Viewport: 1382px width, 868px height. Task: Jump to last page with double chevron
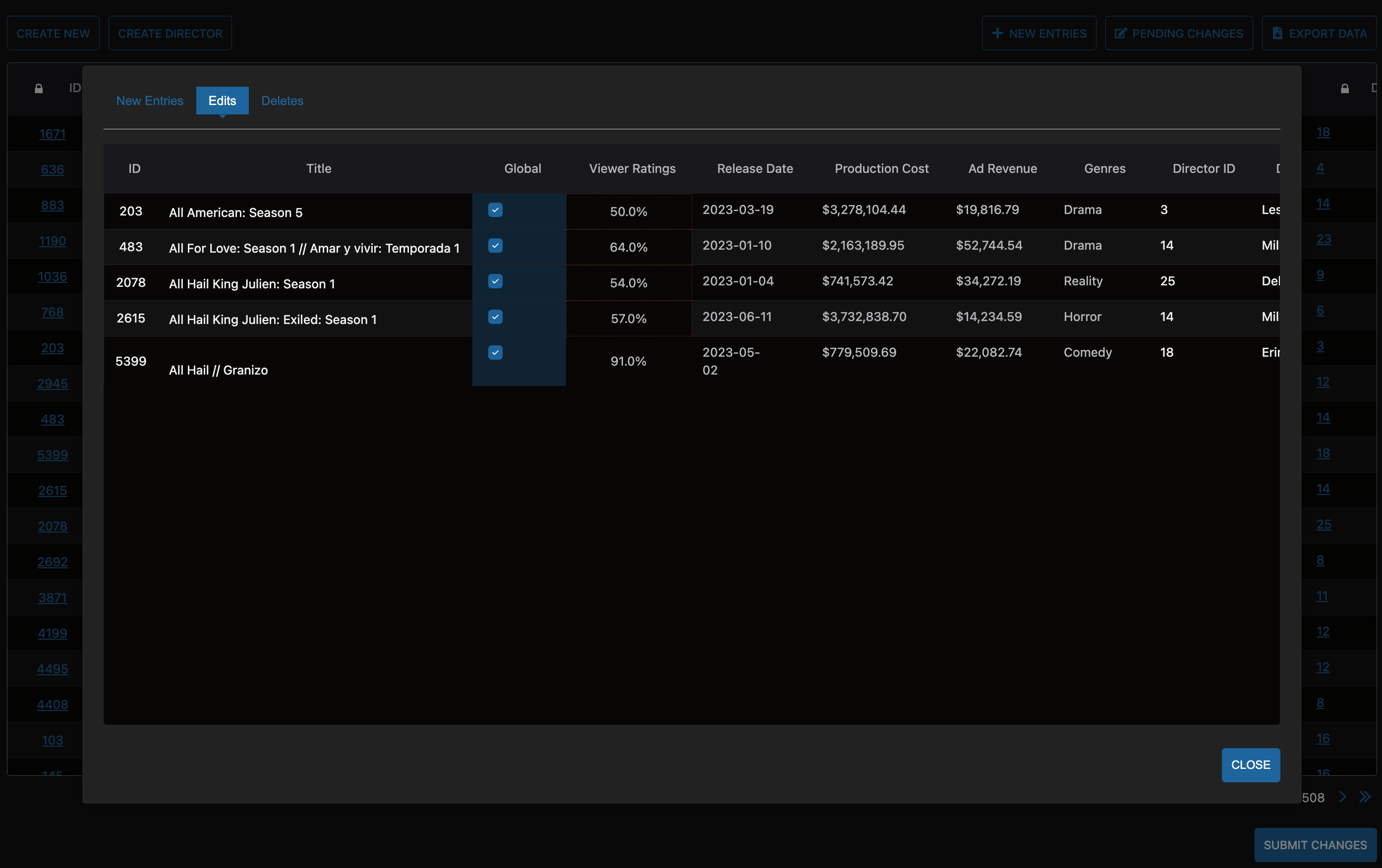point(1365,797)
